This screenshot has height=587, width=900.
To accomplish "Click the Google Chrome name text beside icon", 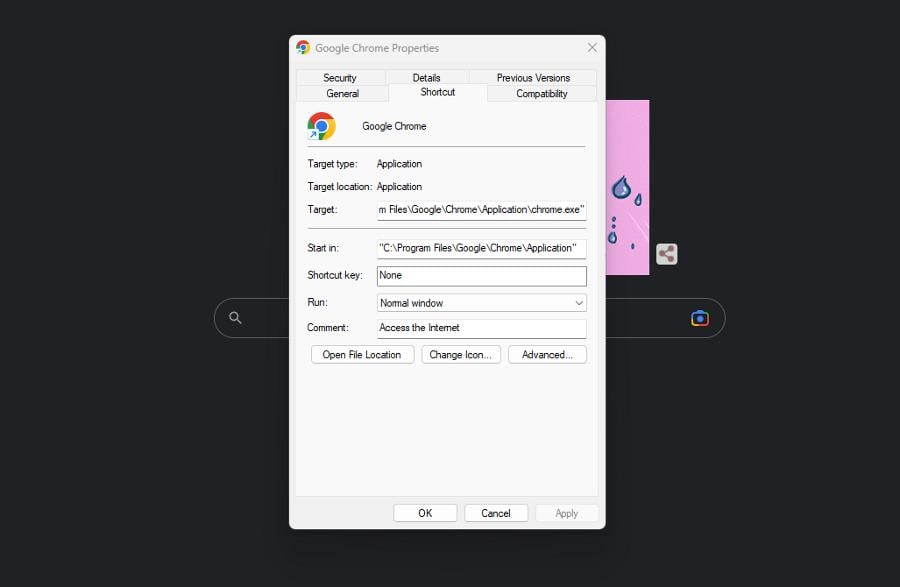I will click(x=394, y=126).
